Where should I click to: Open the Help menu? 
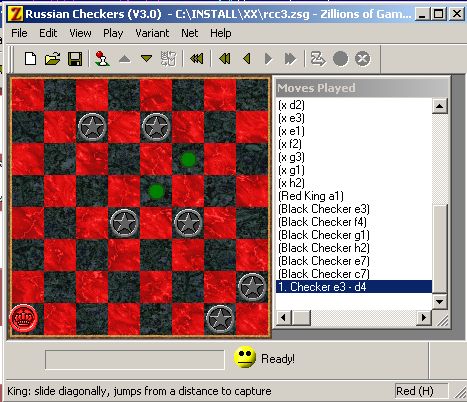221,33
